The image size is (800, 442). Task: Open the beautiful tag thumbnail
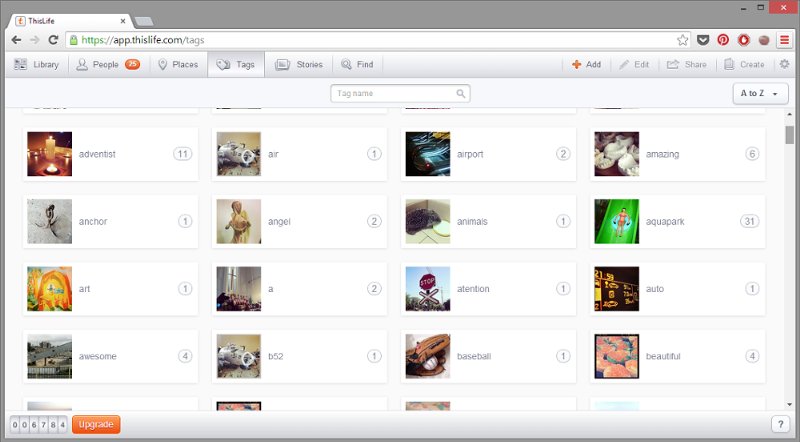coord(616,356)
